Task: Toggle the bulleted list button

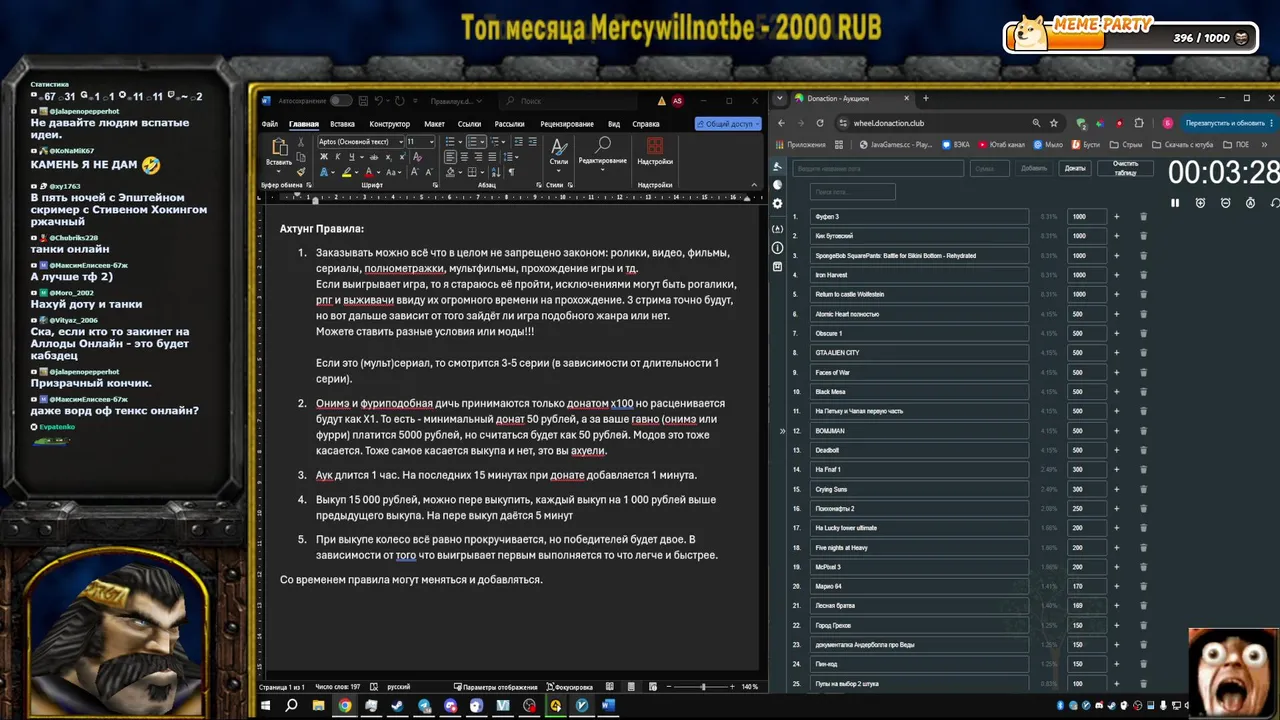Action: point(450,142)
